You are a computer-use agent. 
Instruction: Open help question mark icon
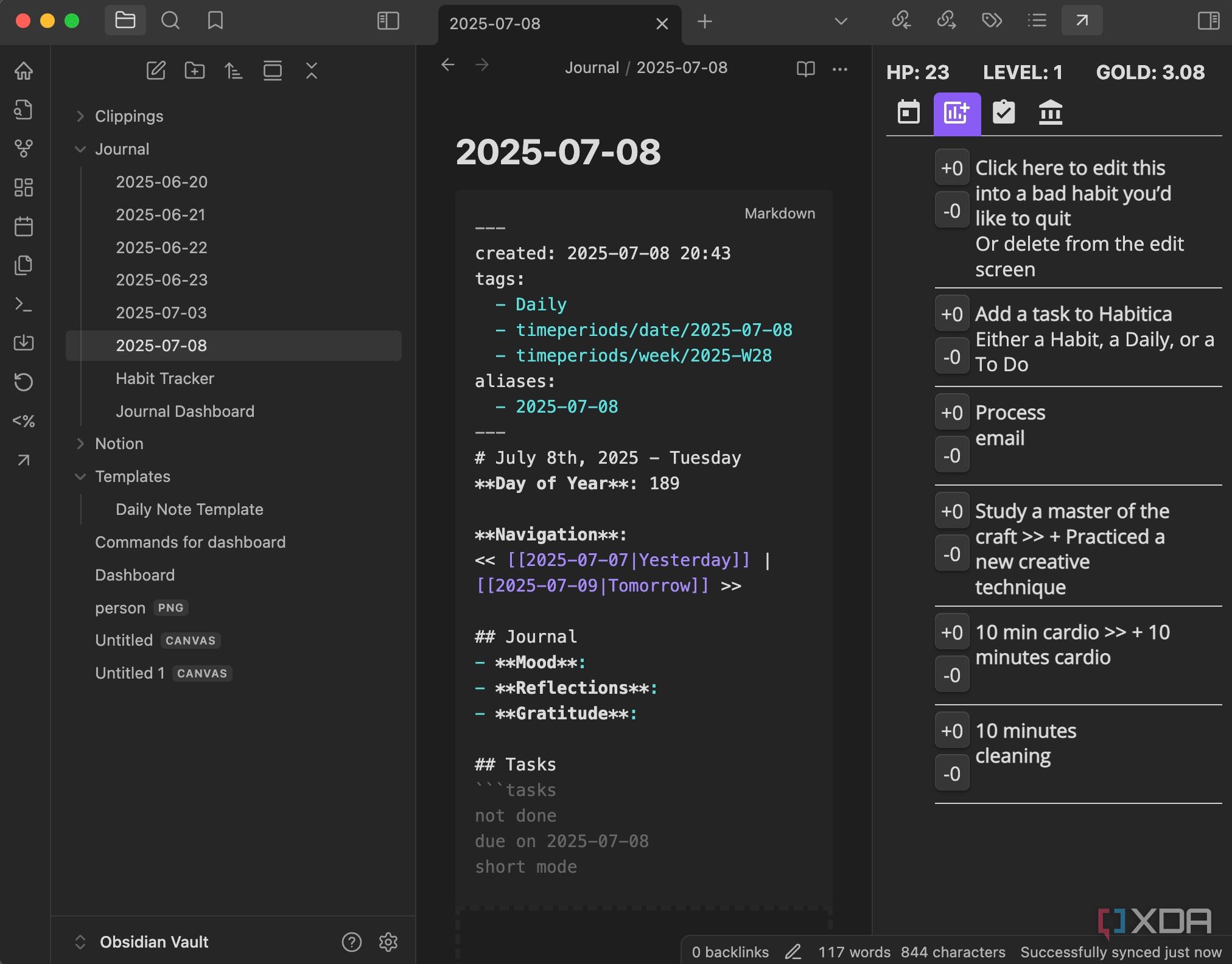coord(352,942)
